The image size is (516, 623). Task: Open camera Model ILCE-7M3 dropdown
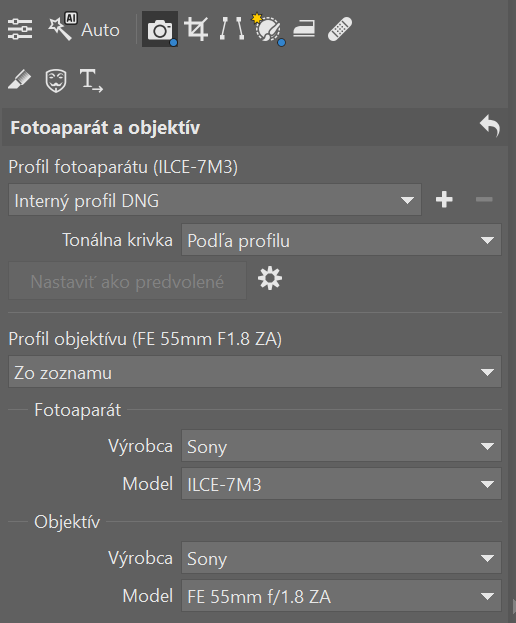[x=341, y=484]
